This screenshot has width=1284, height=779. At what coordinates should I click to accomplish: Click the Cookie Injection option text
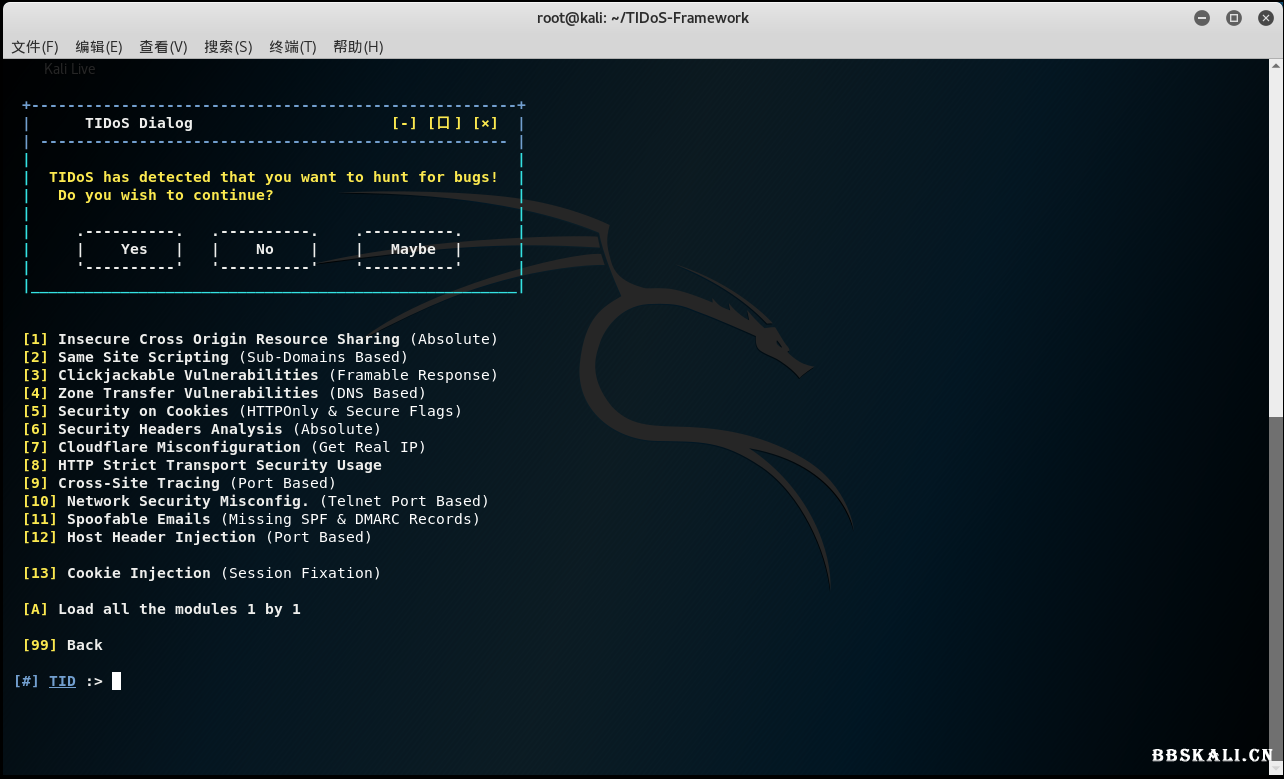(138, 573)
